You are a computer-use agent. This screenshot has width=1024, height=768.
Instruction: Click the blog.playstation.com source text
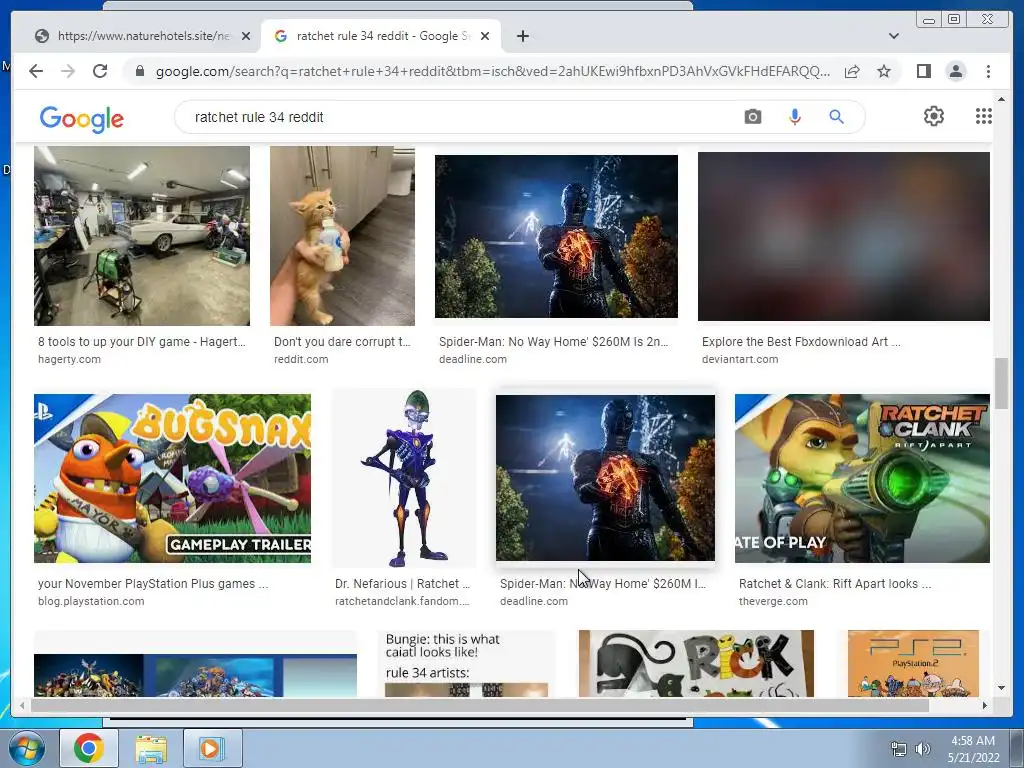[x=91, y=601]
